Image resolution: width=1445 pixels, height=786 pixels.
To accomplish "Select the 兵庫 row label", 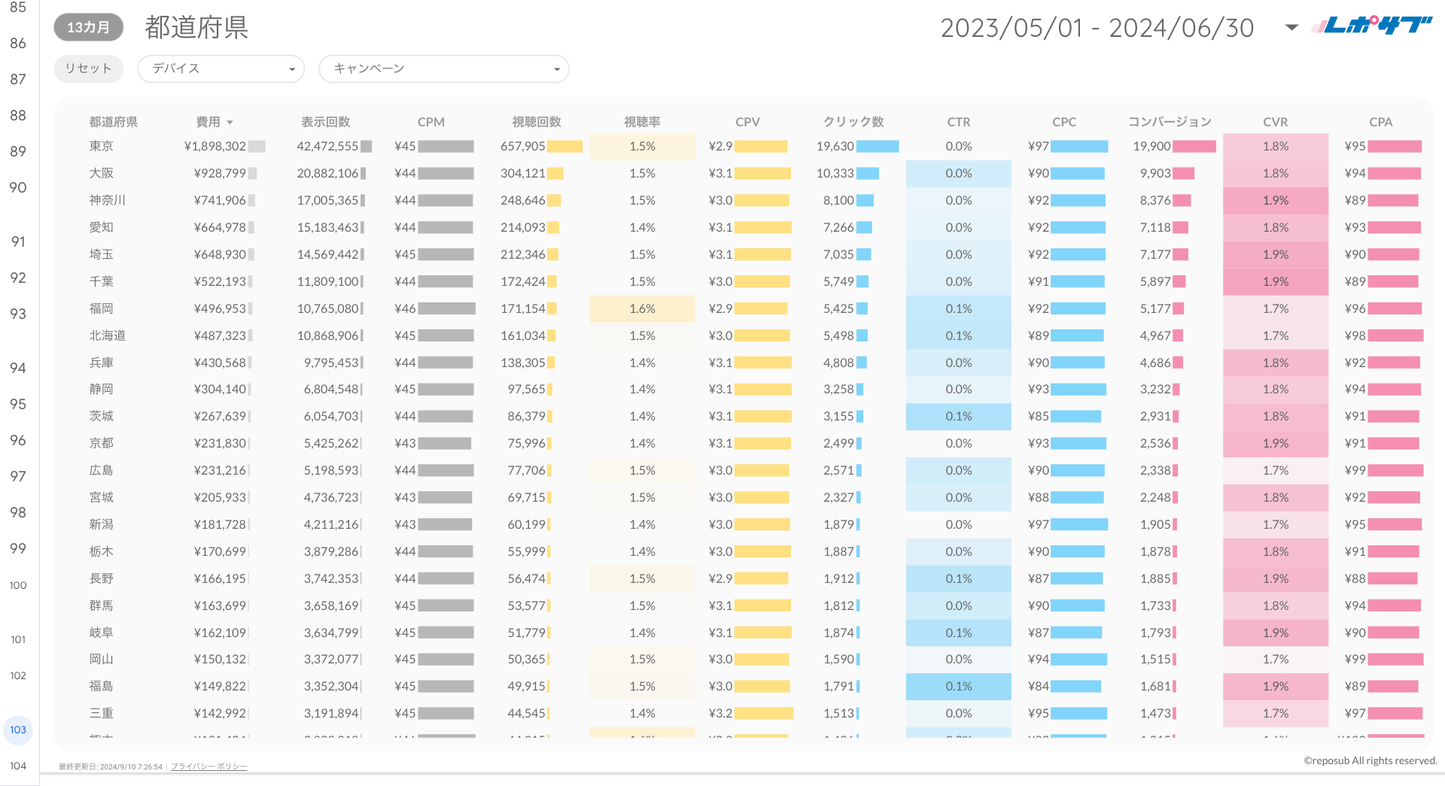I will (x=101, y=362).
